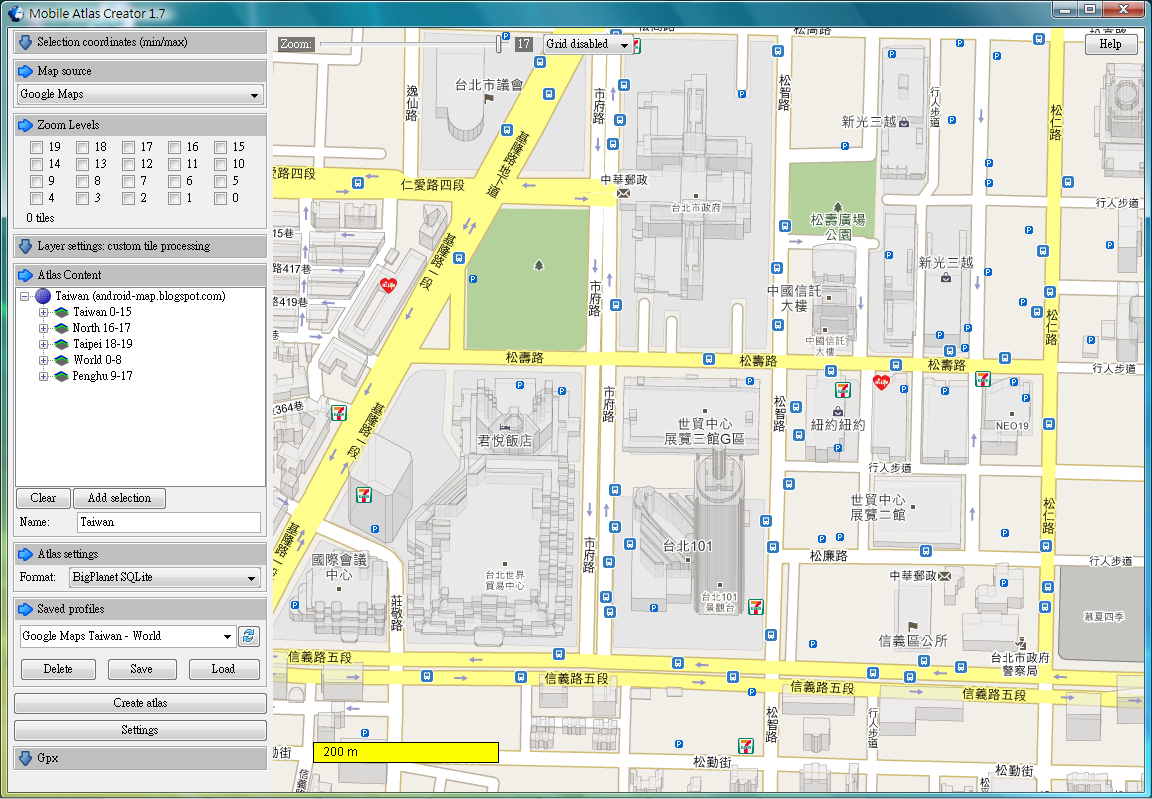This screenshot has width=1152, height=799.
Task: Expand Layer settings custom tile processing
Action: tap(26, 246)
